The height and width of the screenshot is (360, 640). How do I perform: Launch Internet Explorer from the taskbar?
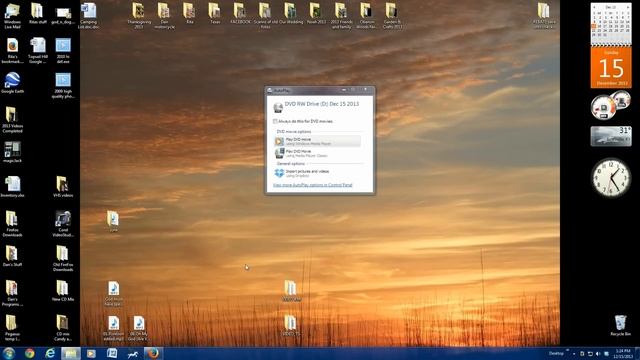click(x=50, y=353)
